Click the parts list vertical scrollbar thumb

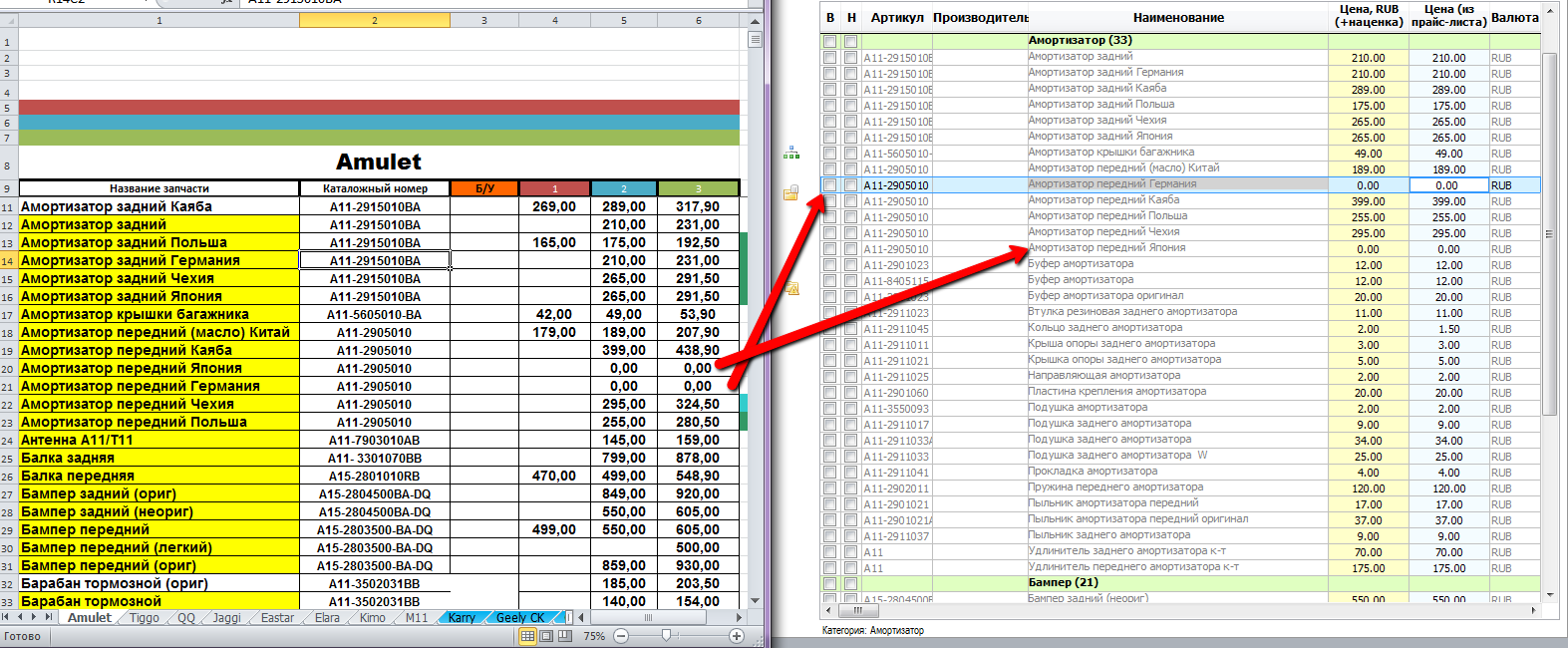coord(1550,233)
